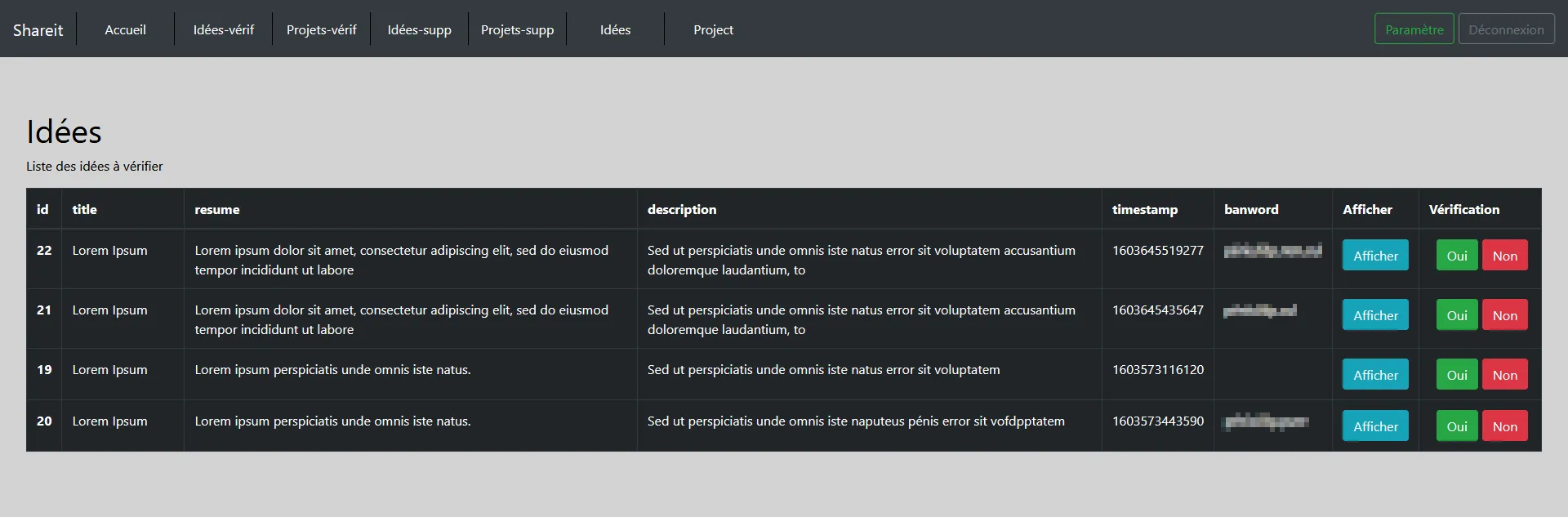Show details of idea 21 with Afficher
This screenshot has width=1568, height=517.
coord(1375,315)
